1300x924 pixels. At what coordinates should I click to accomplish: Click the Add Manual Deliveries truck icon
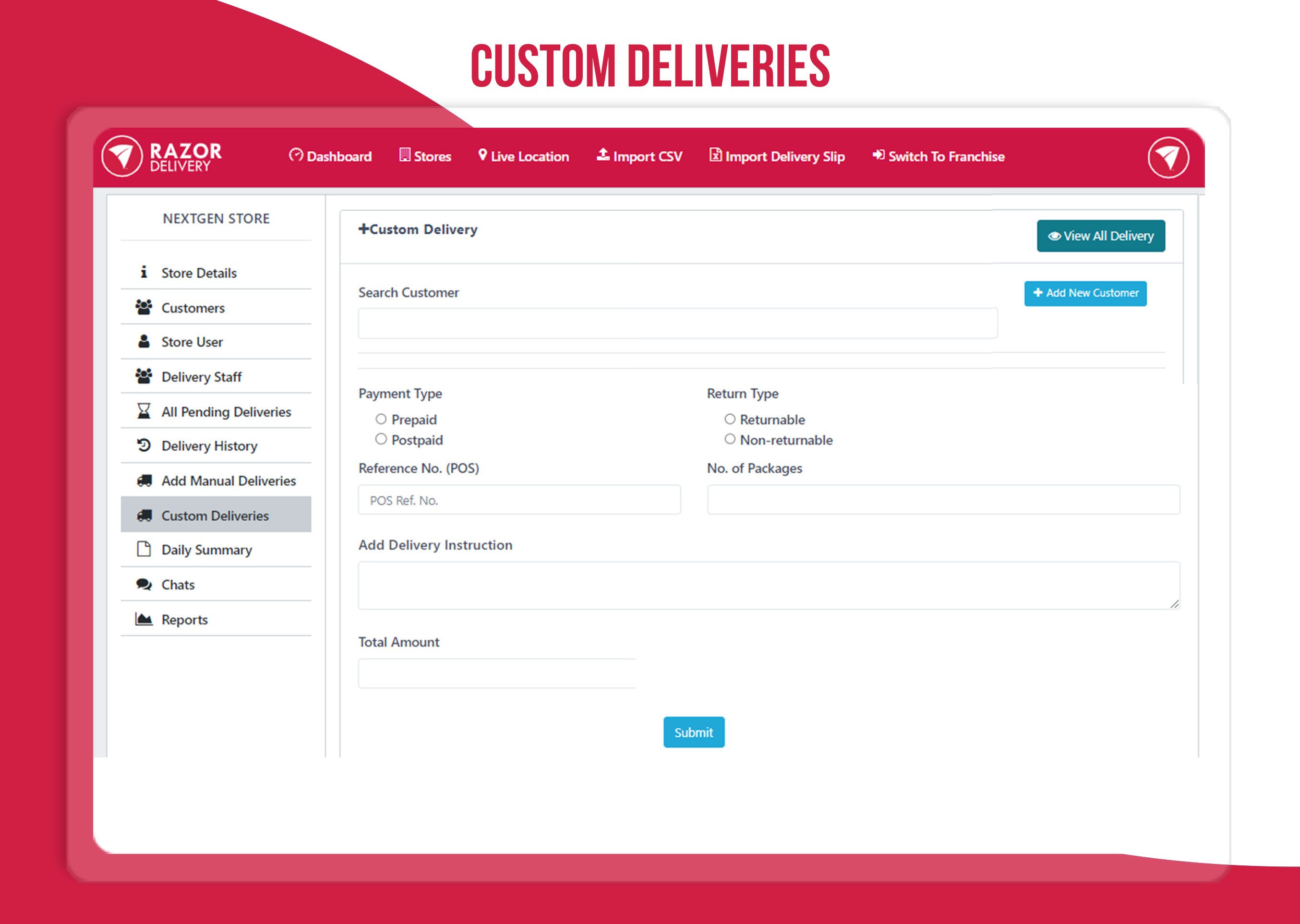pos(144,481)
